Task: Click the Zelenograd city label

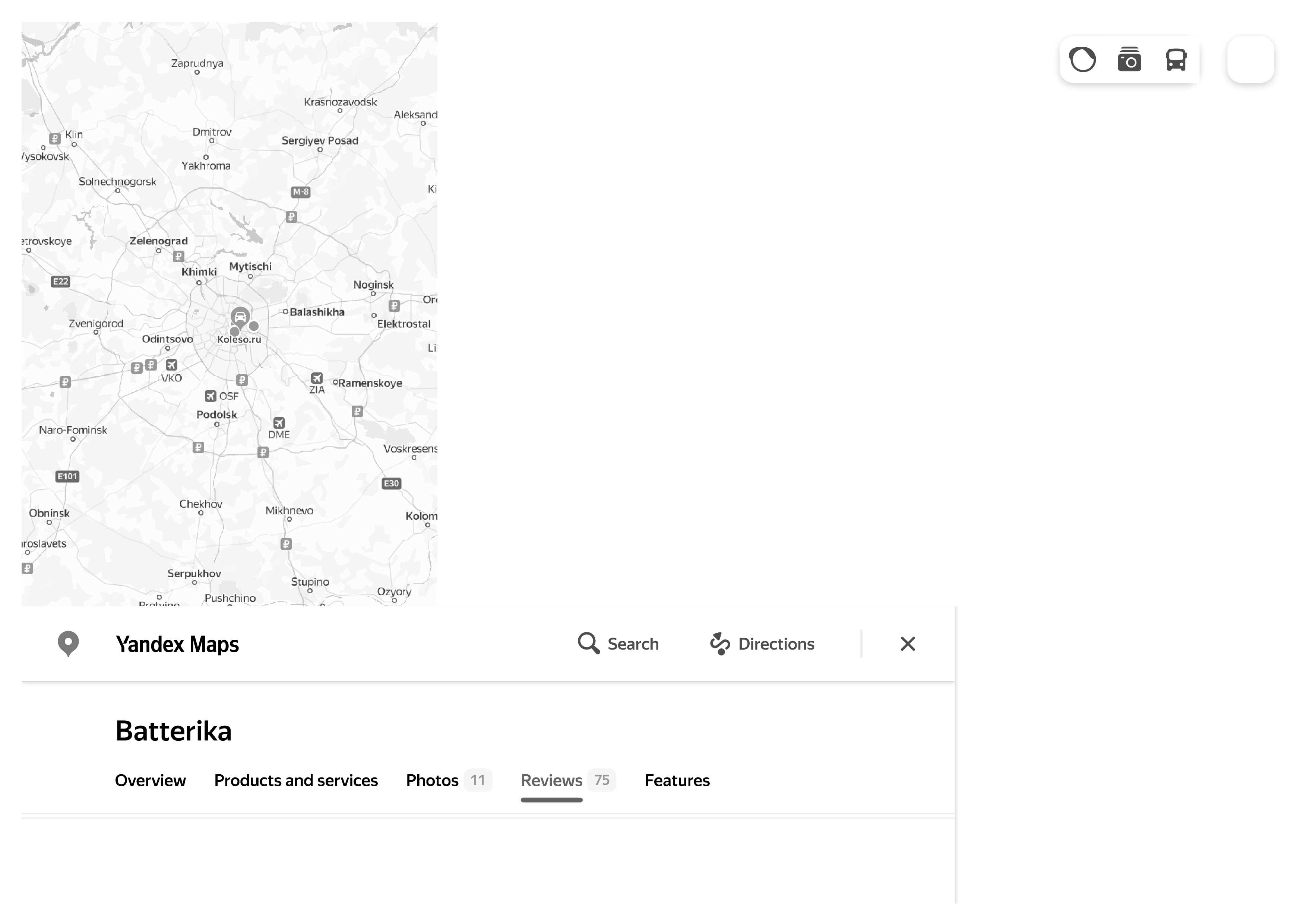Action: tap(158, 241)
